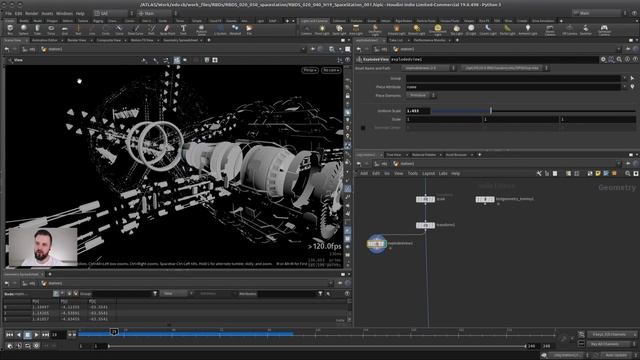Select the Box shelf tool
The height and width of the screenshot is (360, 640).
[10, 29]
